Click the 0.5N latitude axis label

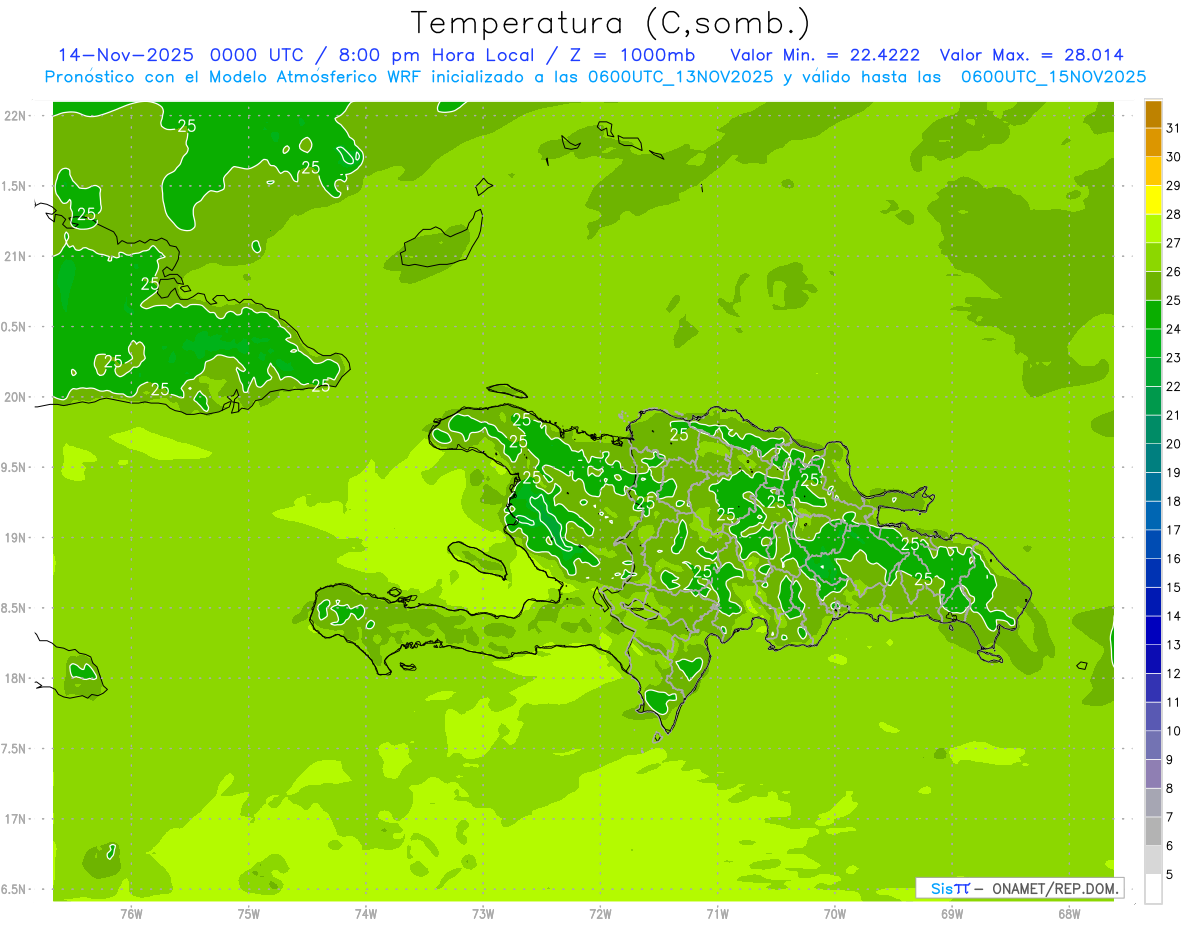coord(14,327)
